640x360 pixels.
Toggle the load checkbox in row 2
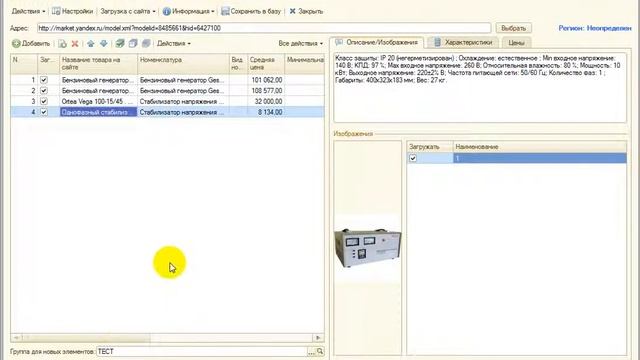click(44, 91)
